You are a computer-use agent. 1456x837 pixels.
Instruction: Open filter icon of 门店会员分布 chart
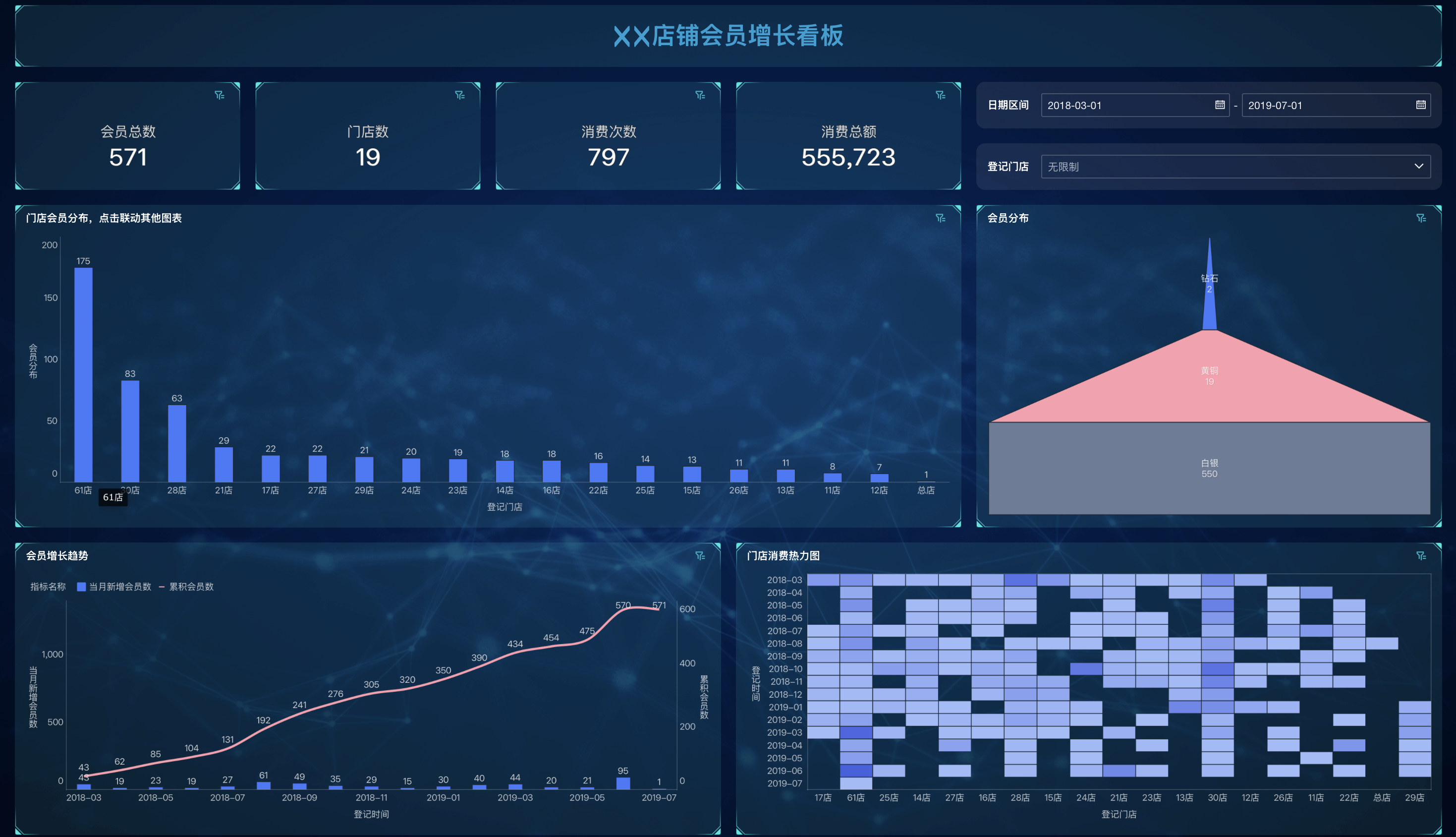(940, 219)
